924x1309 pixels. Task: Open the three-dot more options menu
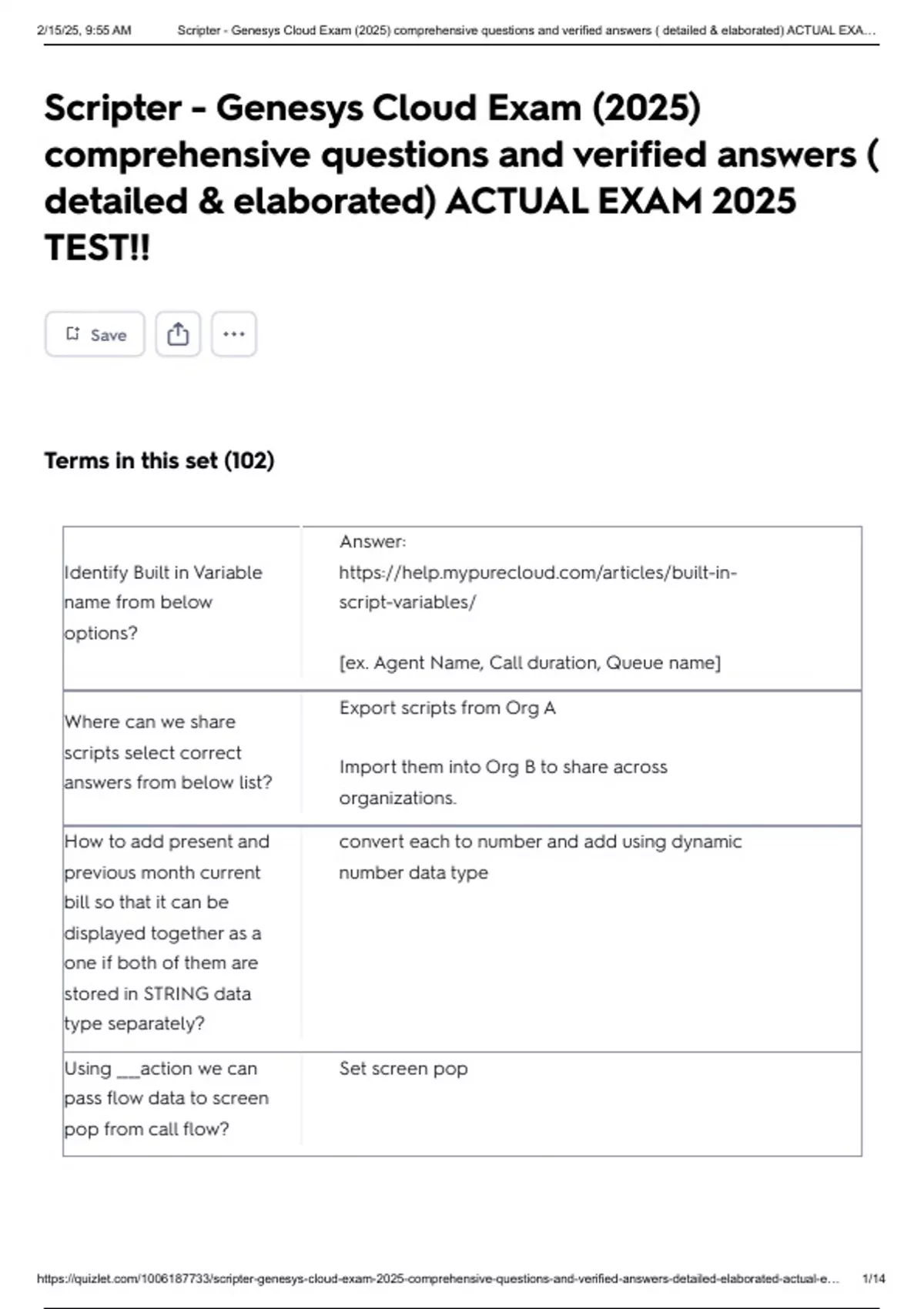(x=233, y=334)
